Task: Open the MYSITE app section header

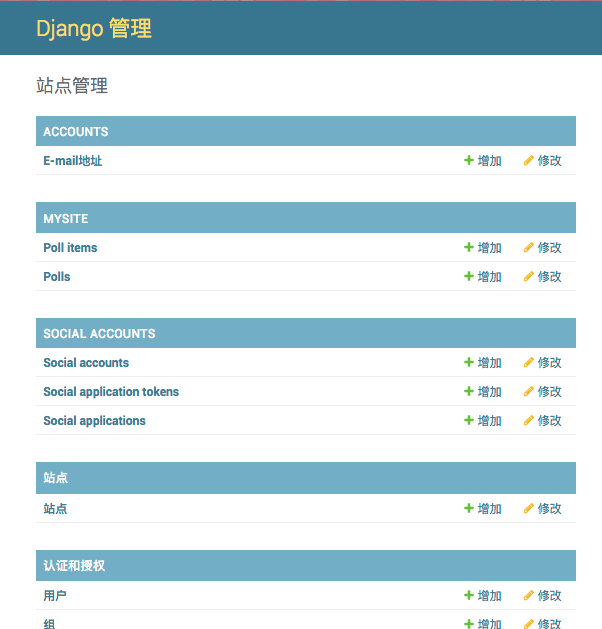Action: (66, 219)
